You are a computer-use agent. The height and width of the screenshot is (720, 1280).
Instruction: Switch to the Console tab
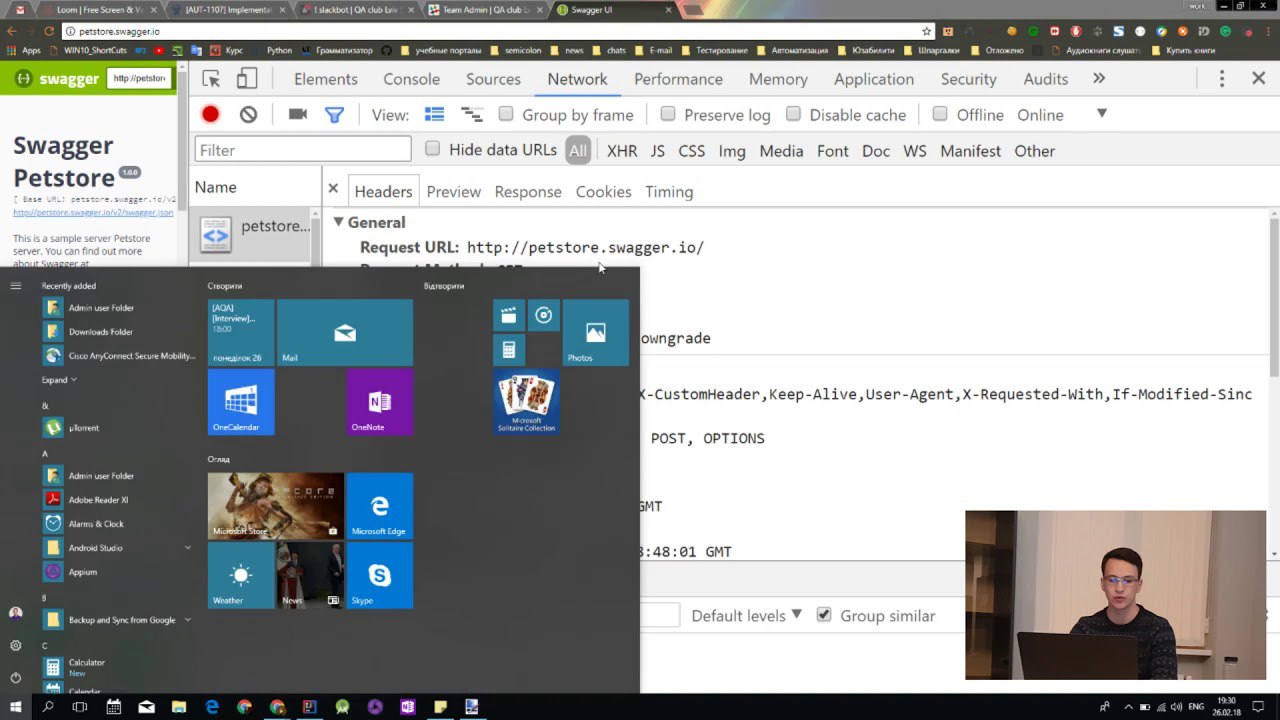(x=411, y=79)
